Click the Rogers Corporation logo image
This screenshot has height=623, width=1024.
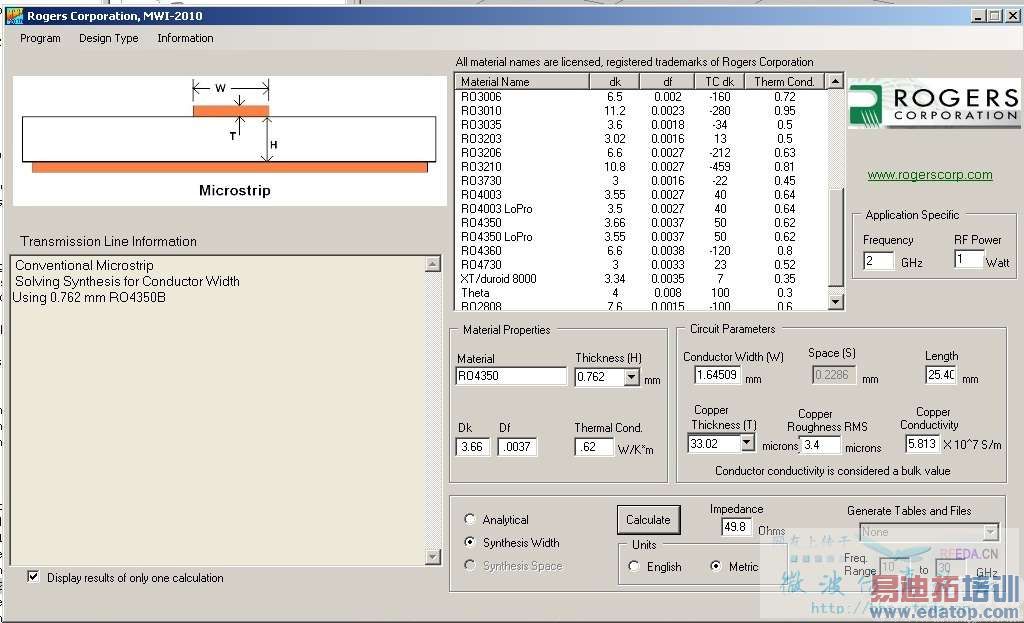pyautogui.click(x=934, y=104)
